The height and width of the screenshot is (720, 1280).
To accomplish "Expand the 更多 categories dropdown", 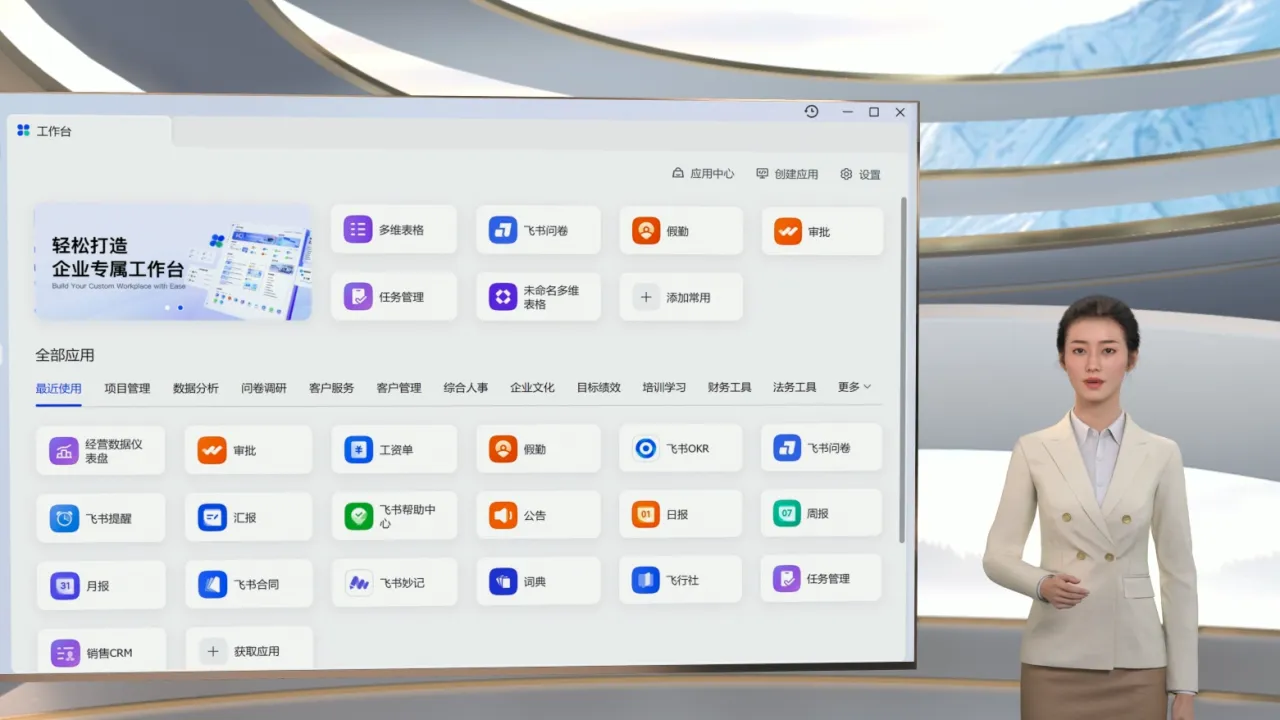I will [x=854, y=387].
